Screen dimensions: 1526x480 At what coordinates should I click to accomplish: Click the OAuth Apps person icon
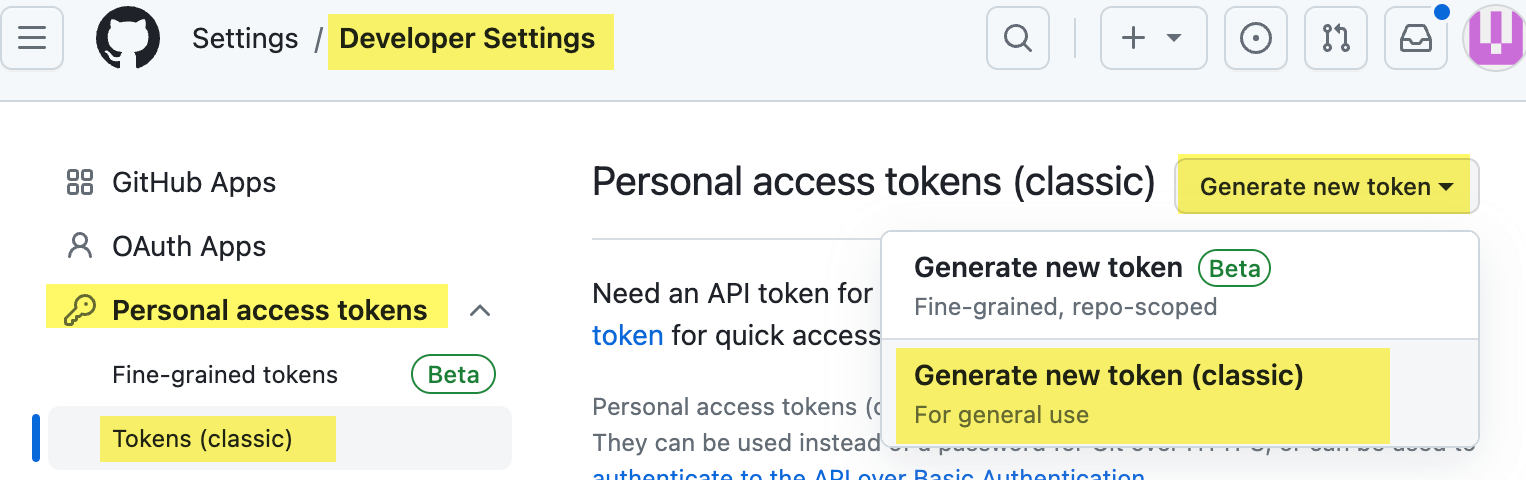pos(79,247)
